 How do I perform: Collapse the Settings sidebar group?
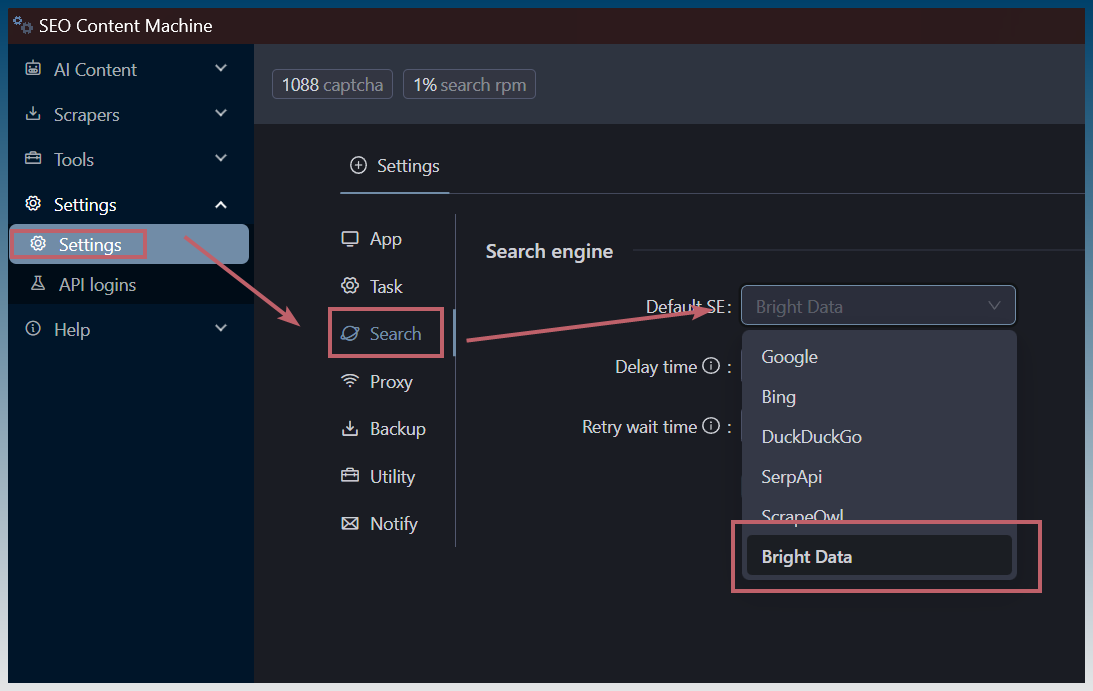[x=221, y=204]
